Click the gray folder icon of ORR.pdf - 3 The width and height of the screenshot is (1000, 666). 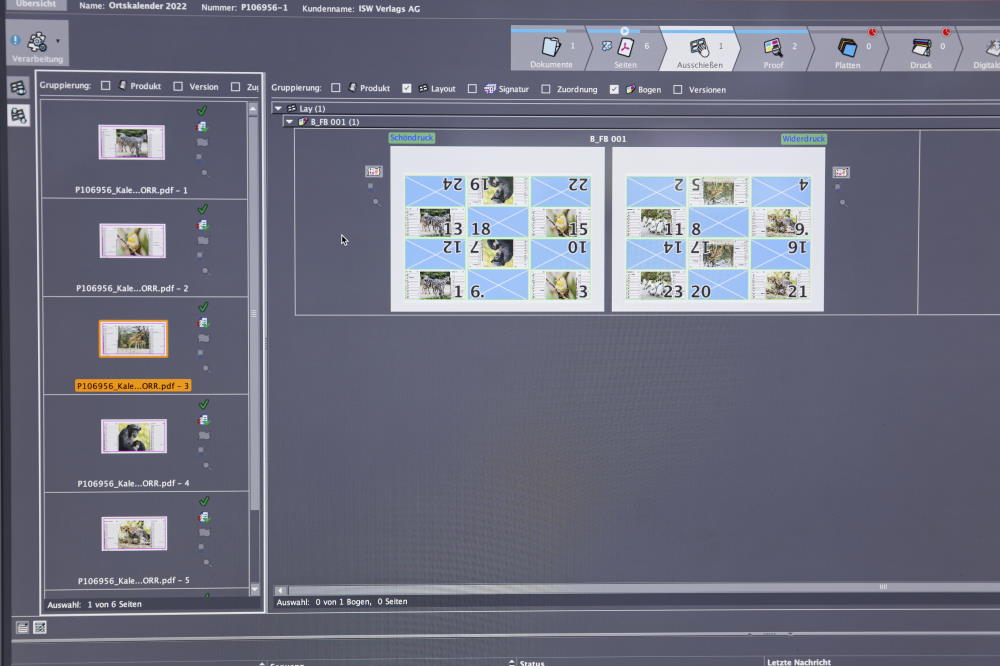pyautogui.click(x=203, y=338)
